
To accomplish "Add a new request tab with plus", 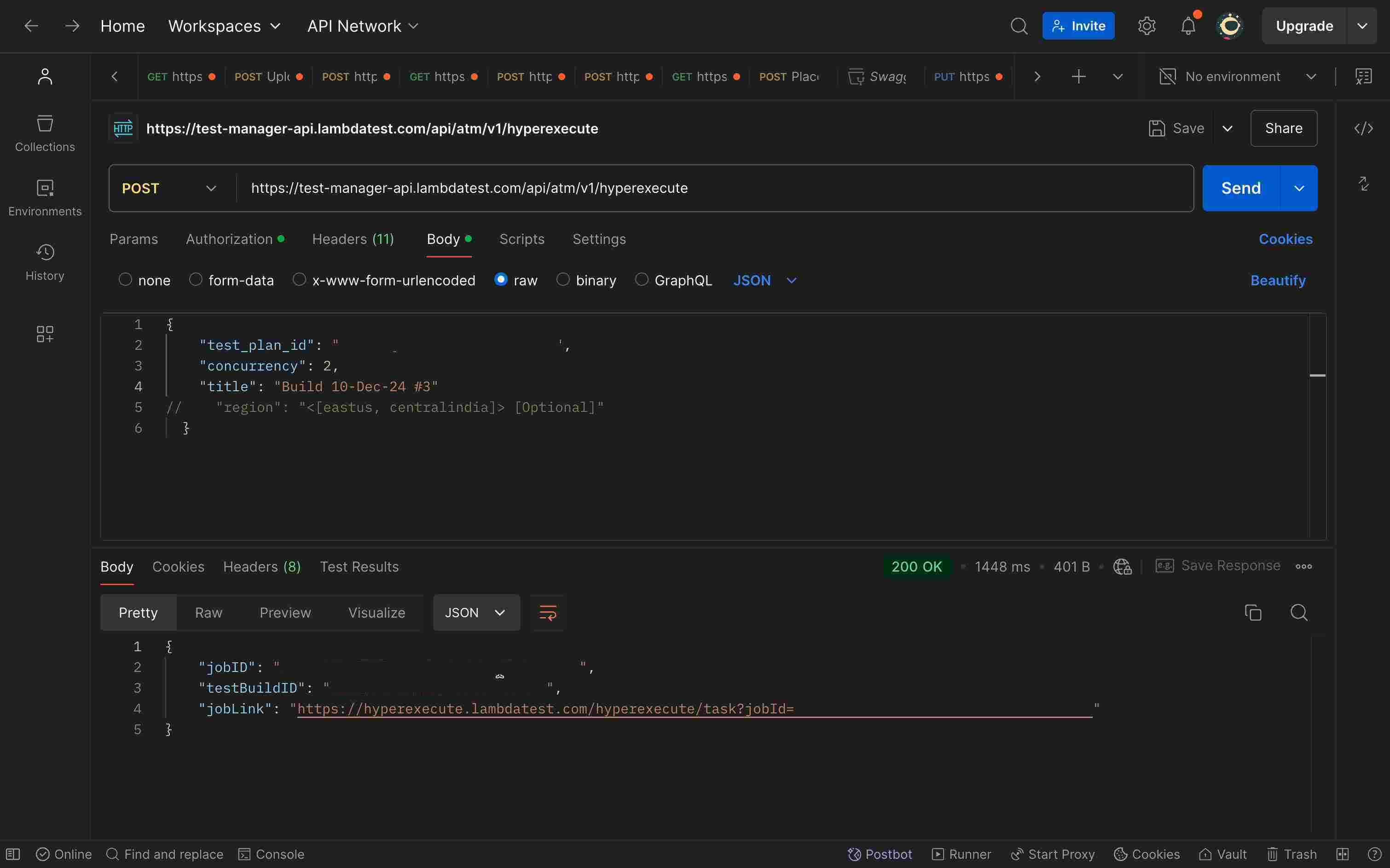I will tap(1078, 76).
